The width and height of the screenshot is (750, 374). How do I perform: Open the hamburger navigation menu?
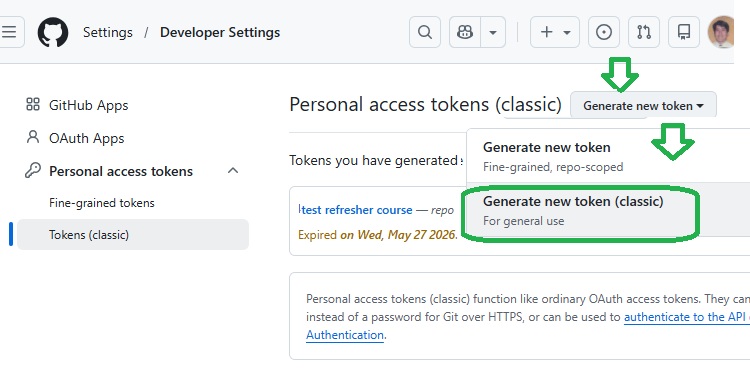pos(10,32)
